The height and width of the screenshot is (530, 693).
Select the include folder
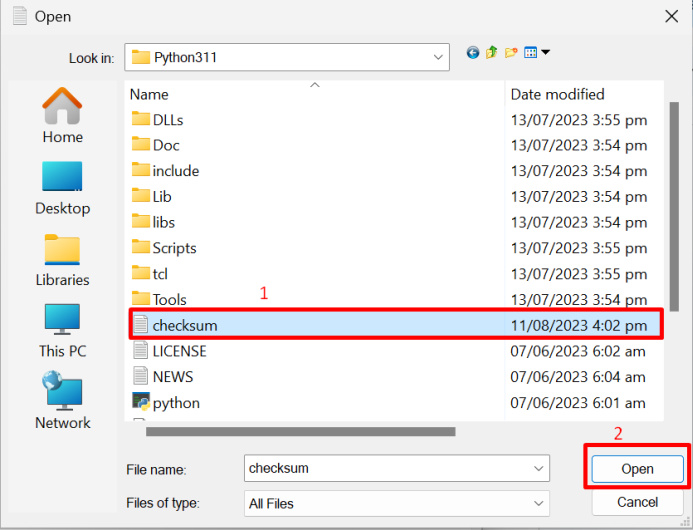(x=165, y=171)
